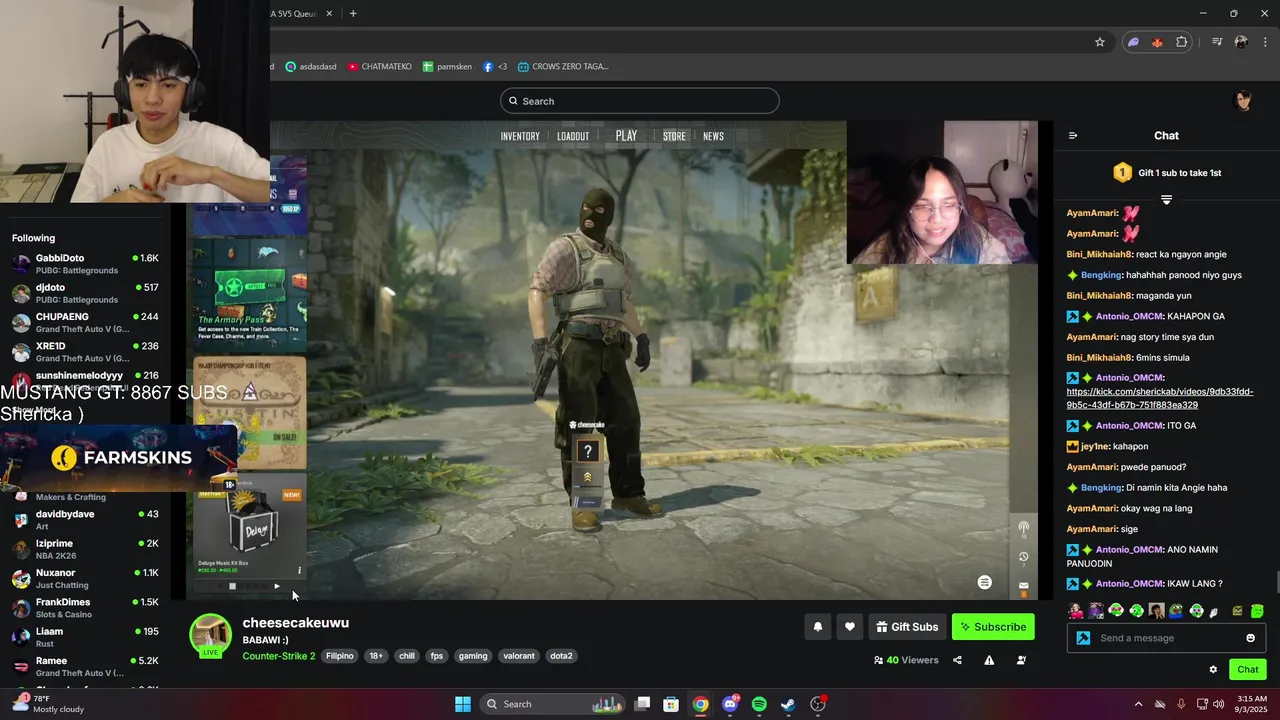Open the LOADOUT tab in game menu

[573, 136]
